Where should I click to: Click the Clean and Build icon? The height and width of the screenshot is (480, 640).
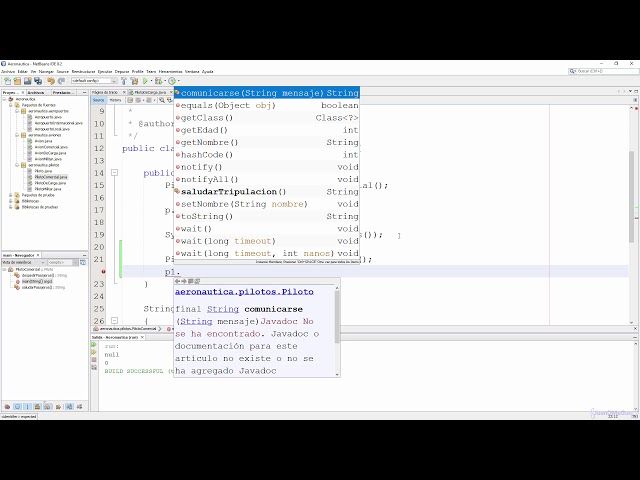(x=134, y=81)
